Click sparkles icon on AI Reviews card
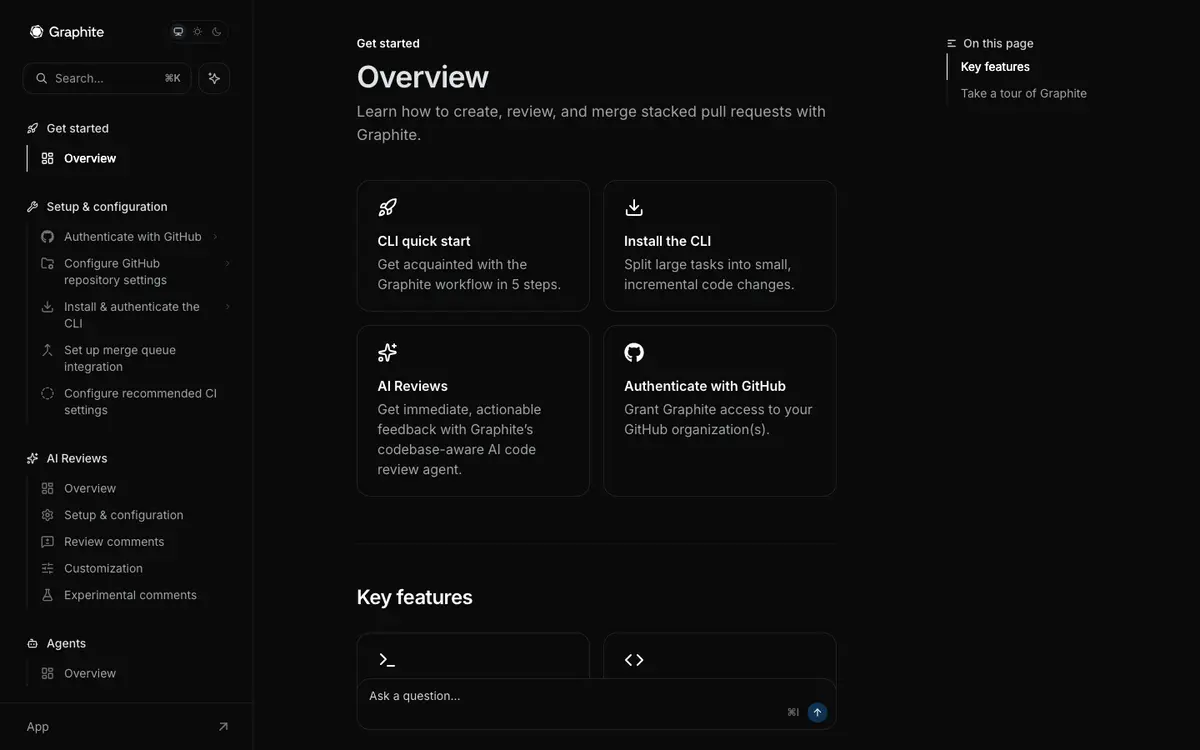 (387, 352)
